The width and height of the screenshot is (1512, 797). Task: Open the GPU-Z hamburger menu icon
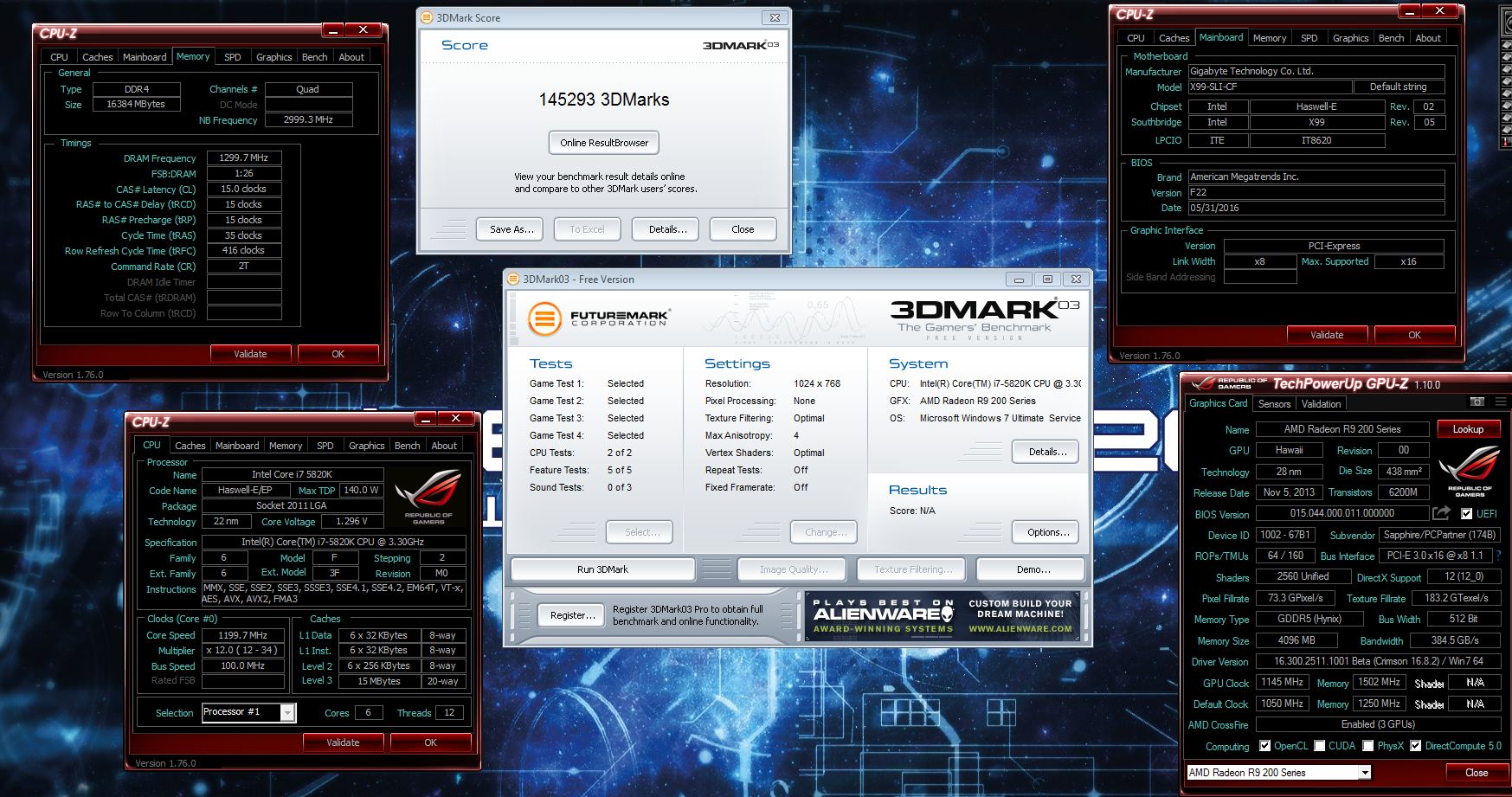coord(1502,402)
